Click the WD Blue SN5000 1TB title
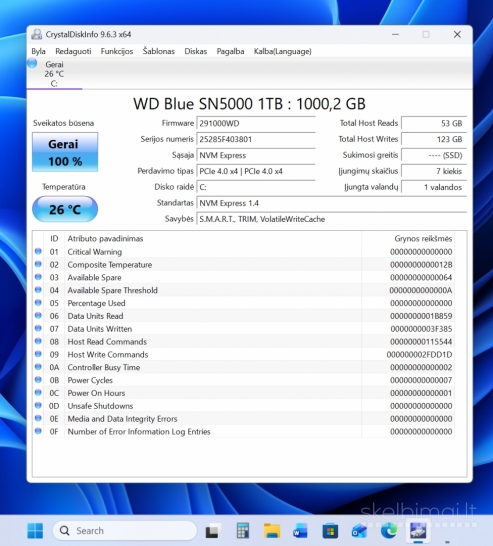Screen dimensions: 493x546 pyautogui.click(x=249, y=104)
